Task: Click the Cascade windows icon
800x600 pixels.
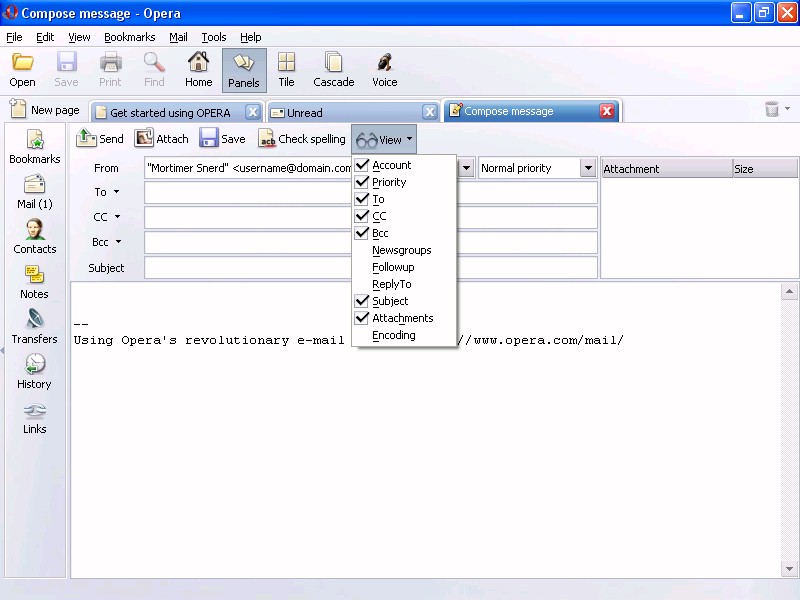Action: point(333,64)
